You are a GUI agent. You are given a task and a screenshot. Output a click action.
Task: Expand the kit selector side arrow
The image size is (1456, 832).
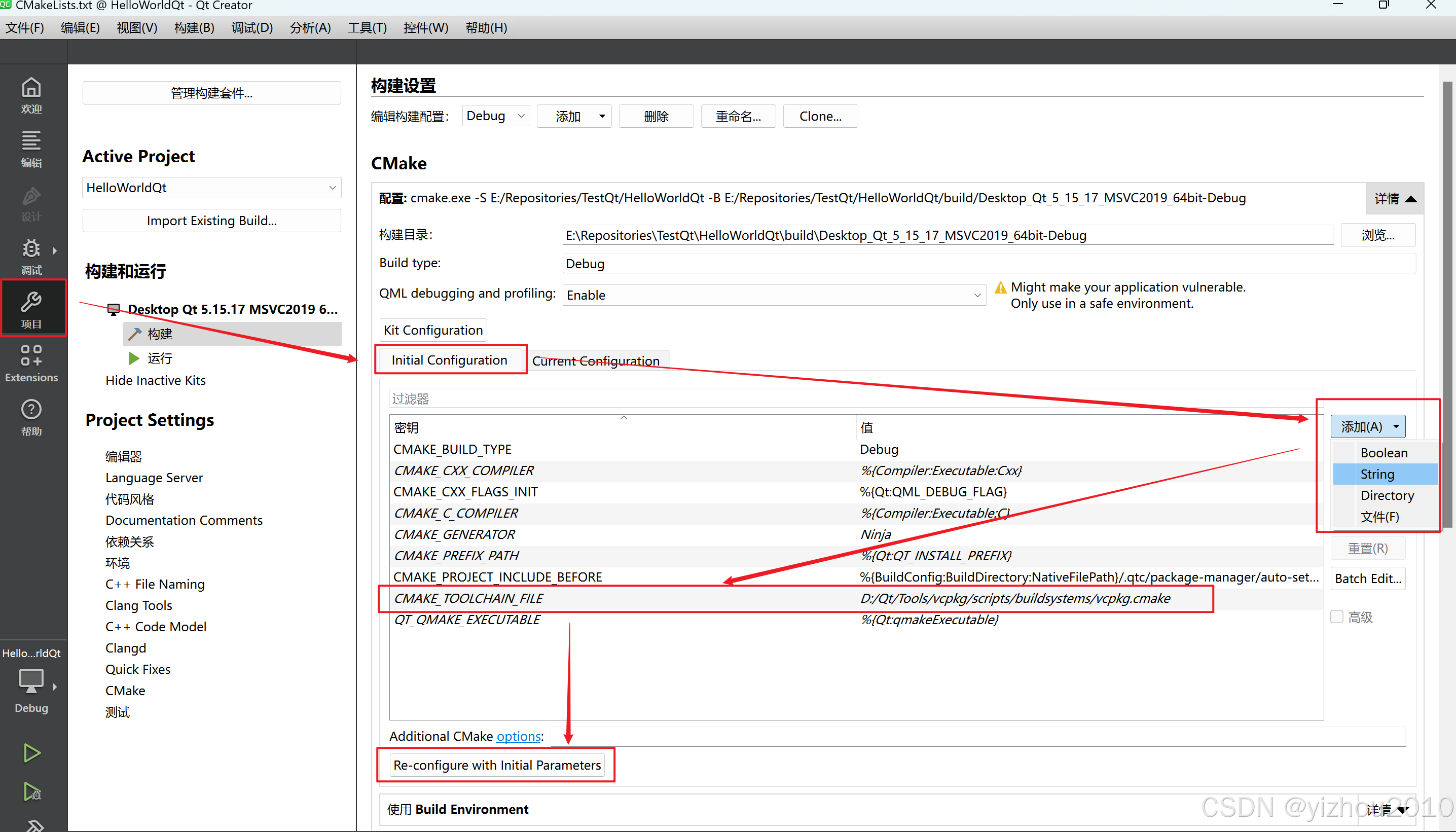55,686
